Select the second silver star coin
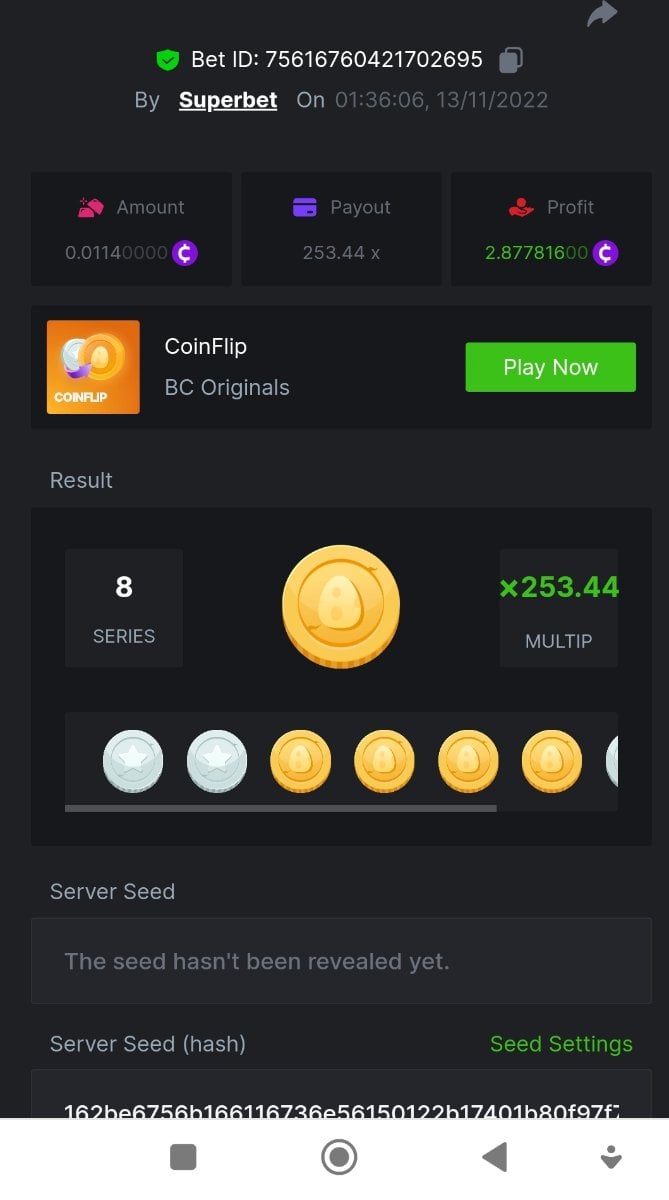The height and width of the screenshot is (1200, 669). pyautogui.click(x=217, y=761)
